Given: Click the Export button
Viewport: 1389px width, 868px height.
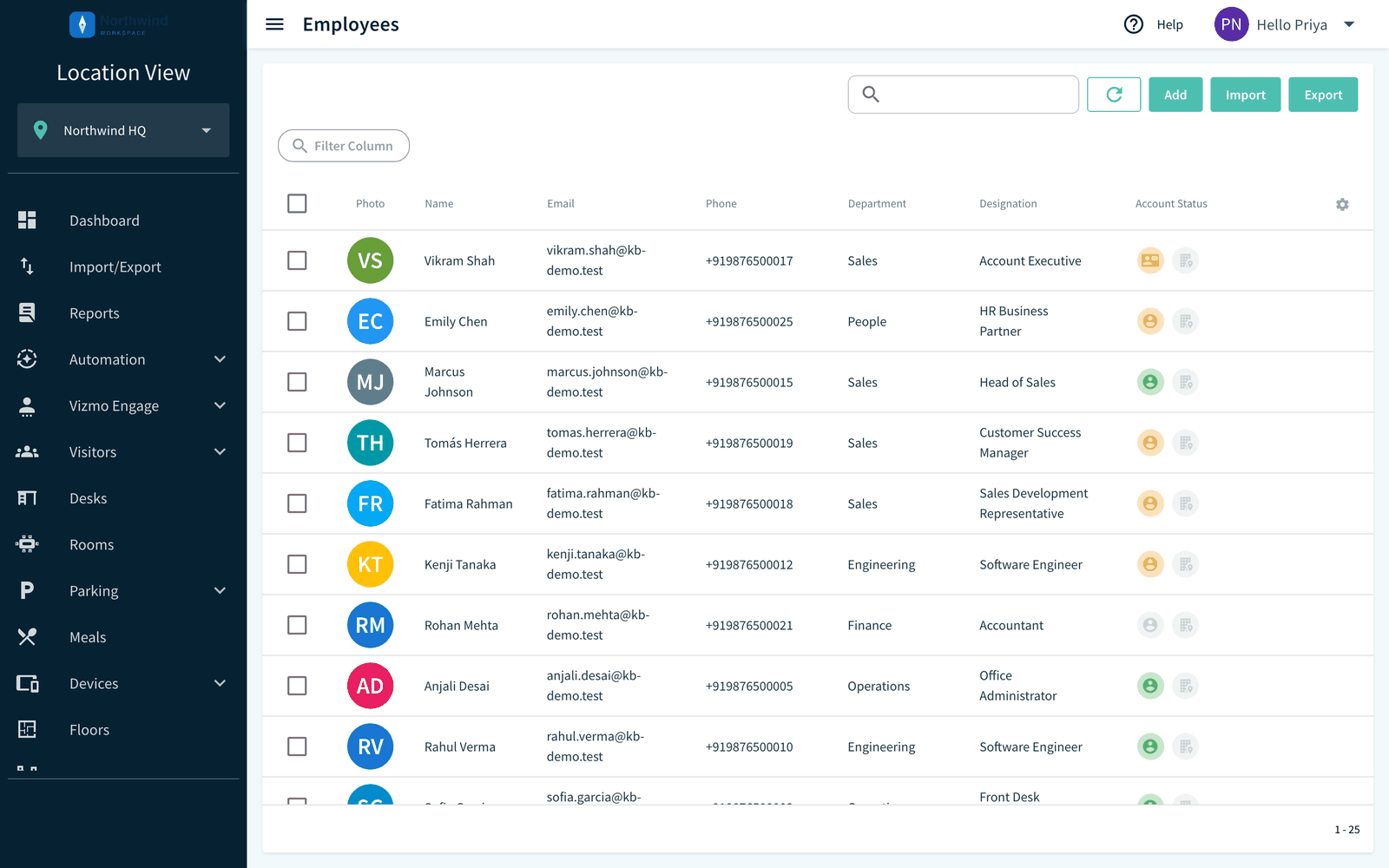Looking at the screenshot, I should tap(1323, 95).
